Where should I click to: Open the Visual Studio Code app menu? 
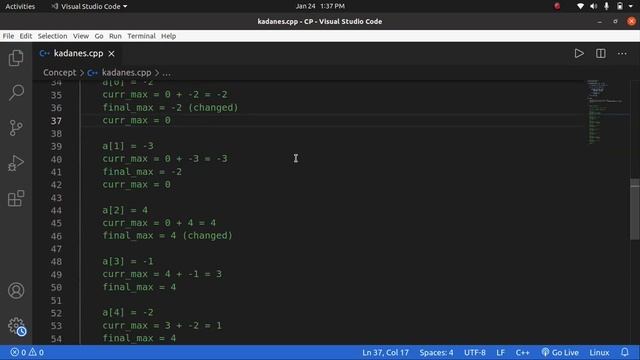tap(89, 6)
